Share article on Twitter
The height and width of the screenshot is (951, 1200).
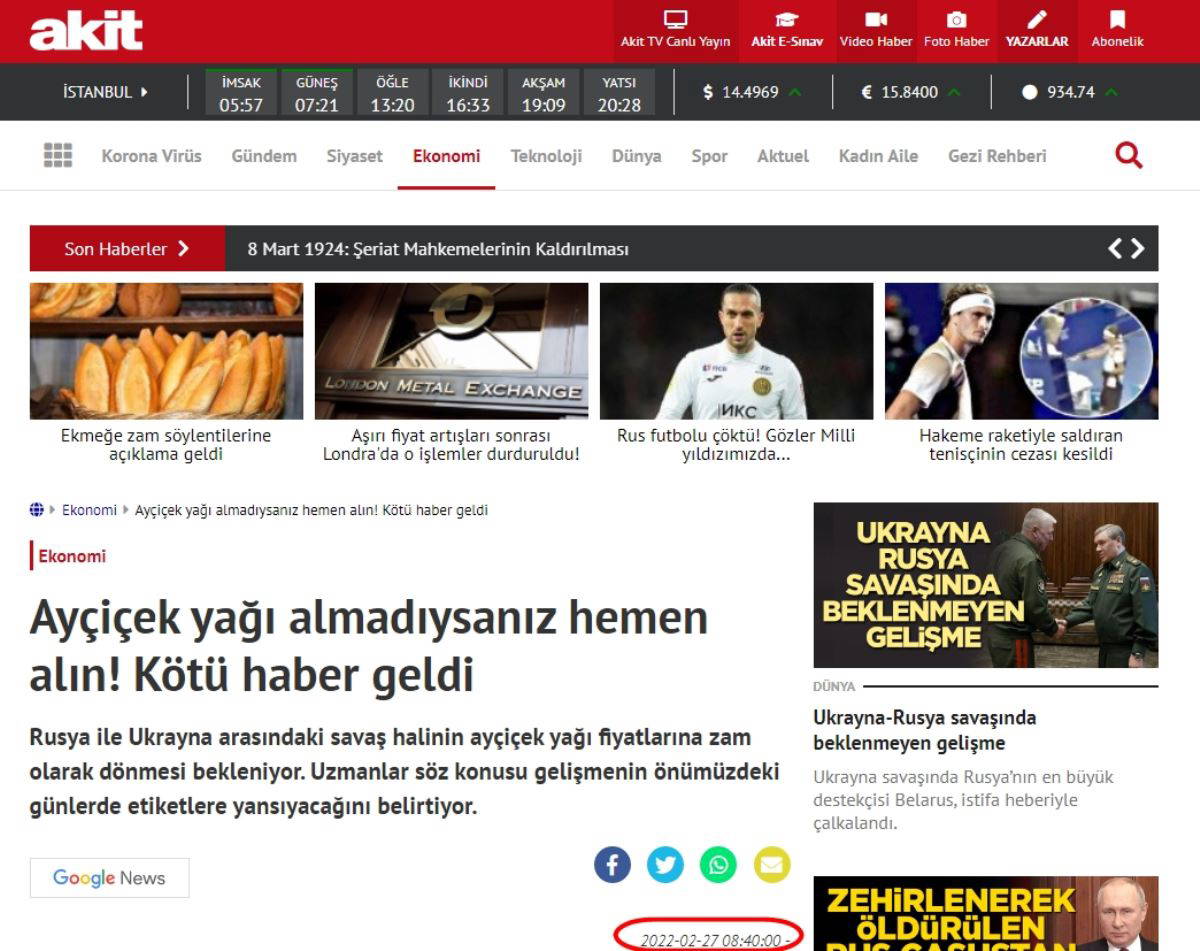665,864
